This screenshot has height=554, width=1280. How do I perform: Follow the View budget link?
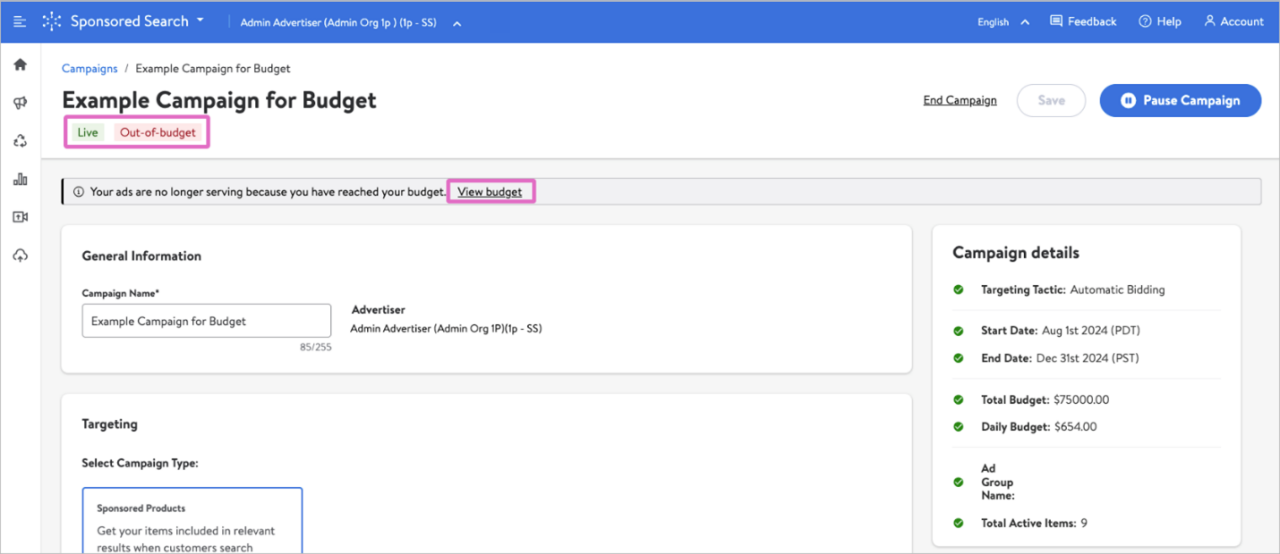point(490,192)
